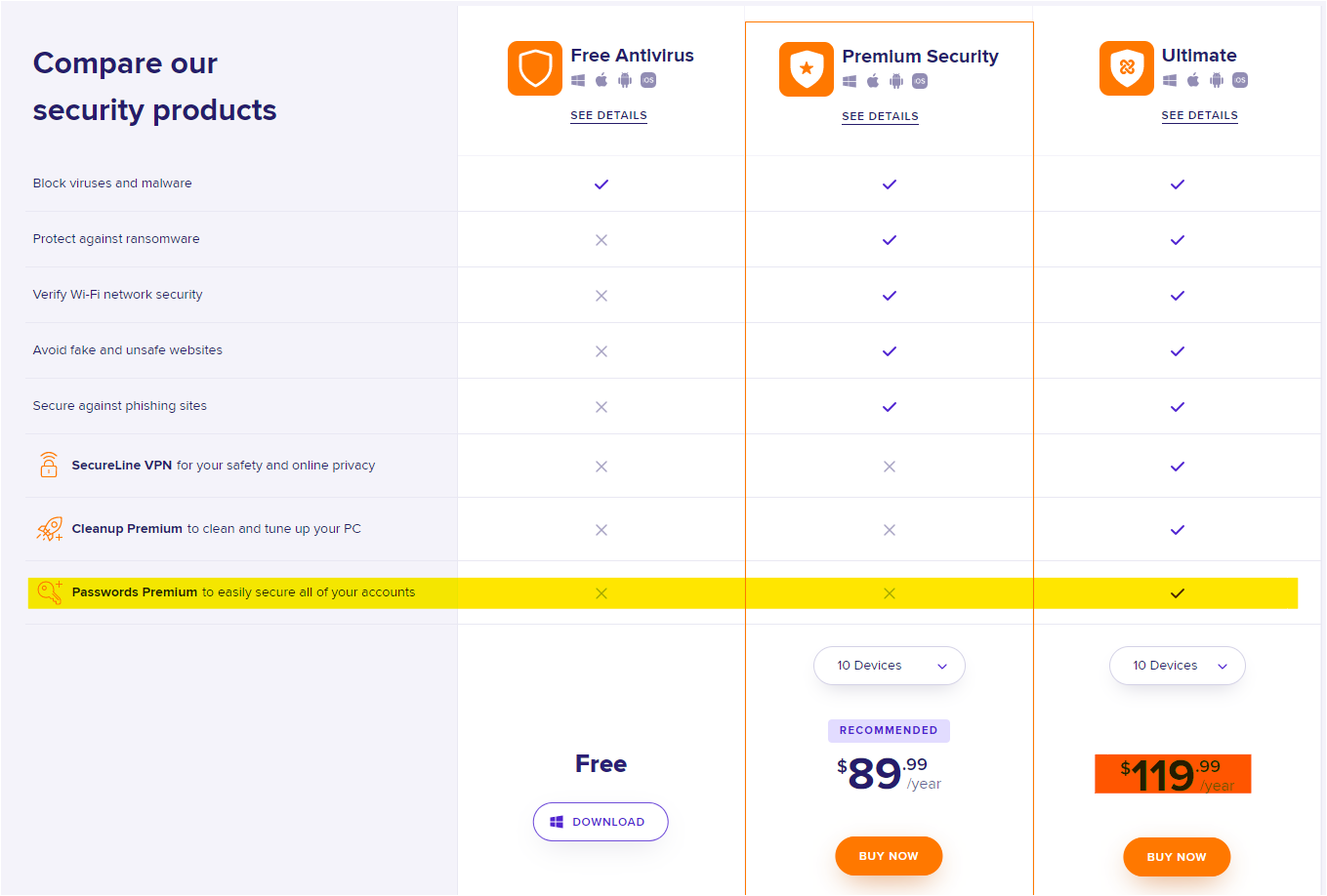Click Ultimate's checkmark for Passwords Premium

tap(1178, 593)
